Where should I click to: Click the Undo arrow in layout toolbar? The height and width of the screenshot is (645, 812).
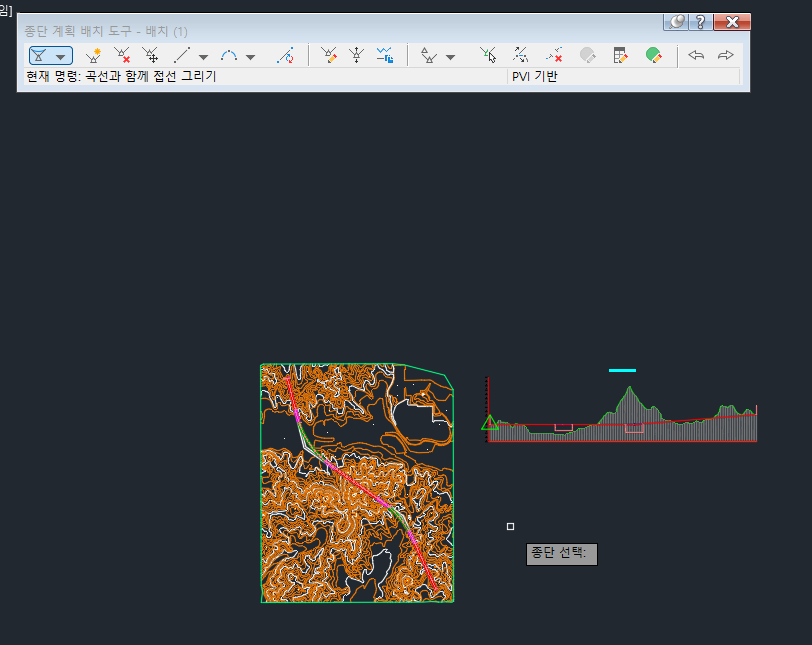click(x=696, y=56)
